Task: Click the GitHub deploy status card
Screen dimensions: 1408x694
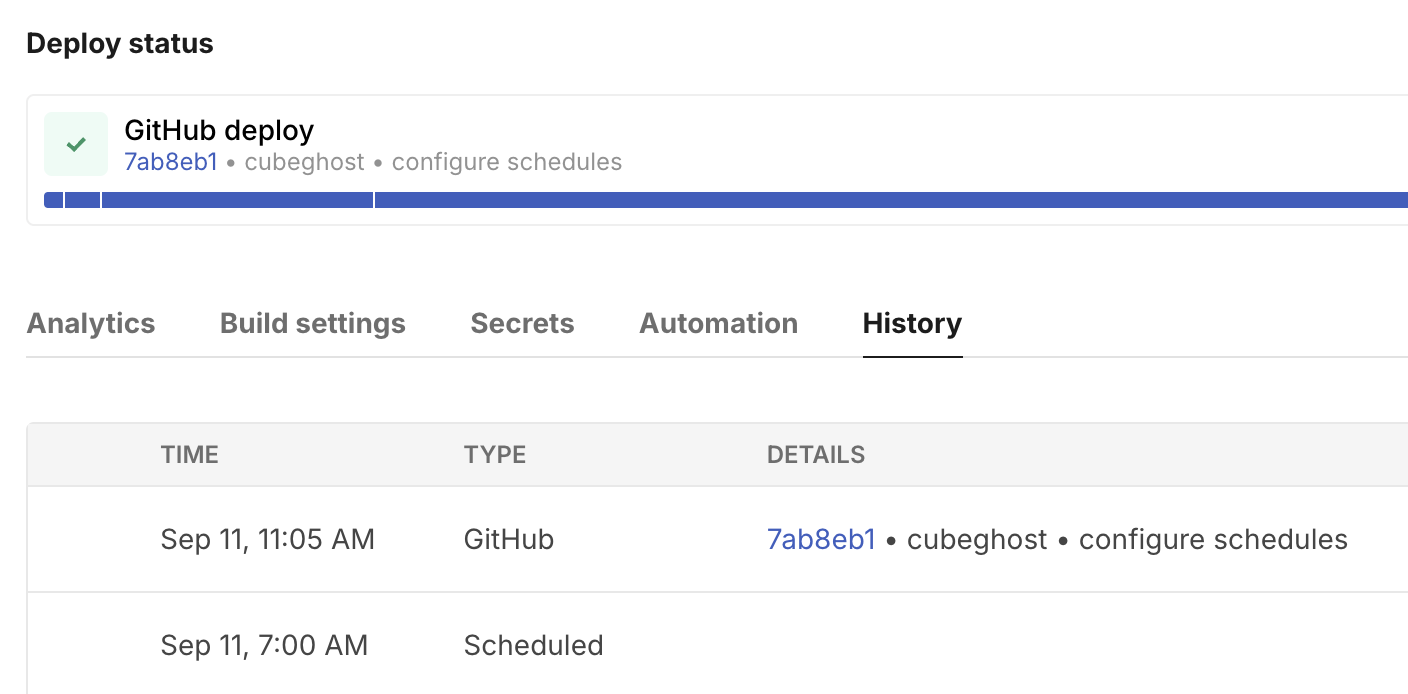Action: coord(700,160)
